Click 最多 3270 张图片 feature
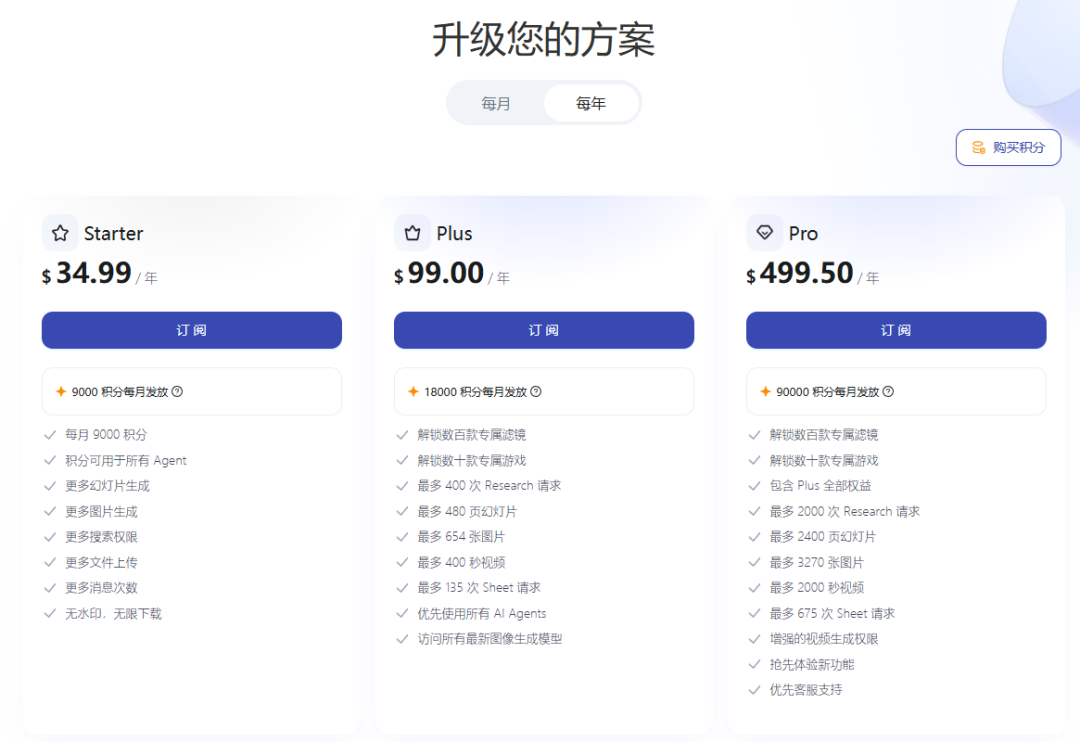This screenshot has height=742, width=1080. click(x=816, y=562)
